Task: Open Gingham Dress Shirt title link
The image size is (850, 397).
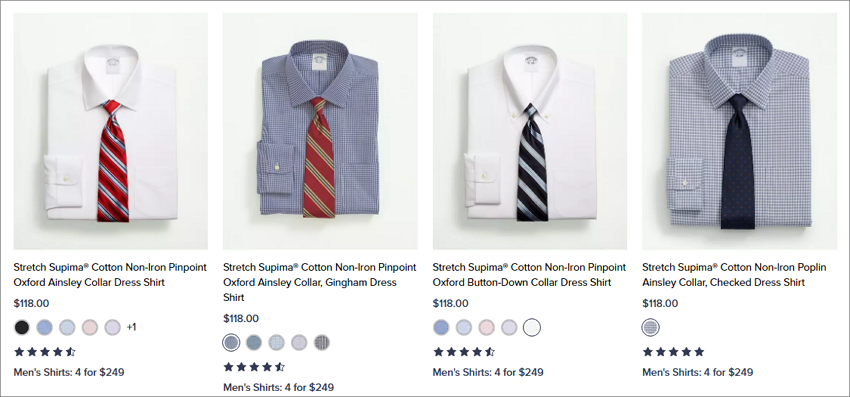Action: pyautogui.click(x=320, y=282)
